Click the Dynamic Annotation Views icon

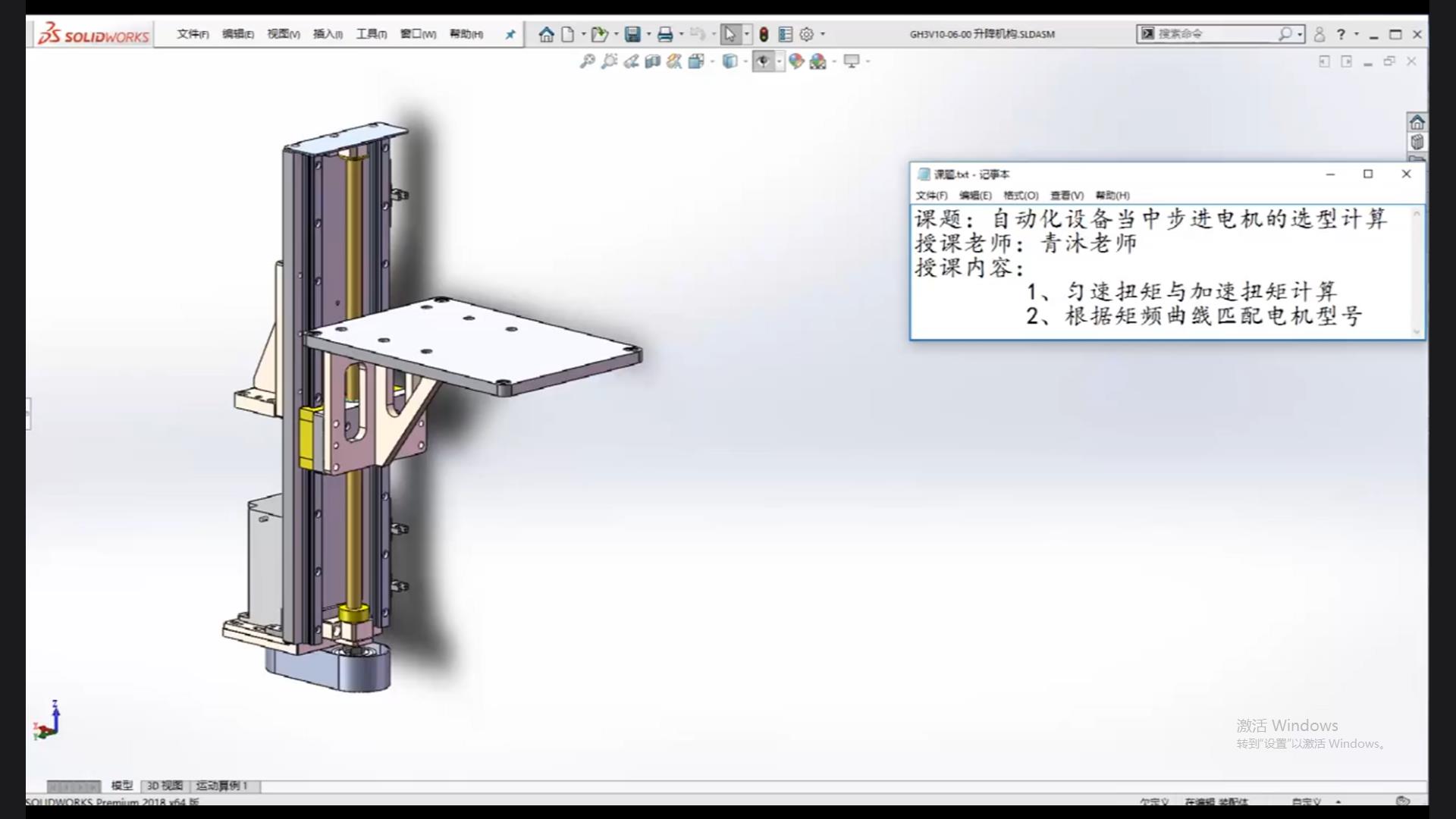(674, 61)
